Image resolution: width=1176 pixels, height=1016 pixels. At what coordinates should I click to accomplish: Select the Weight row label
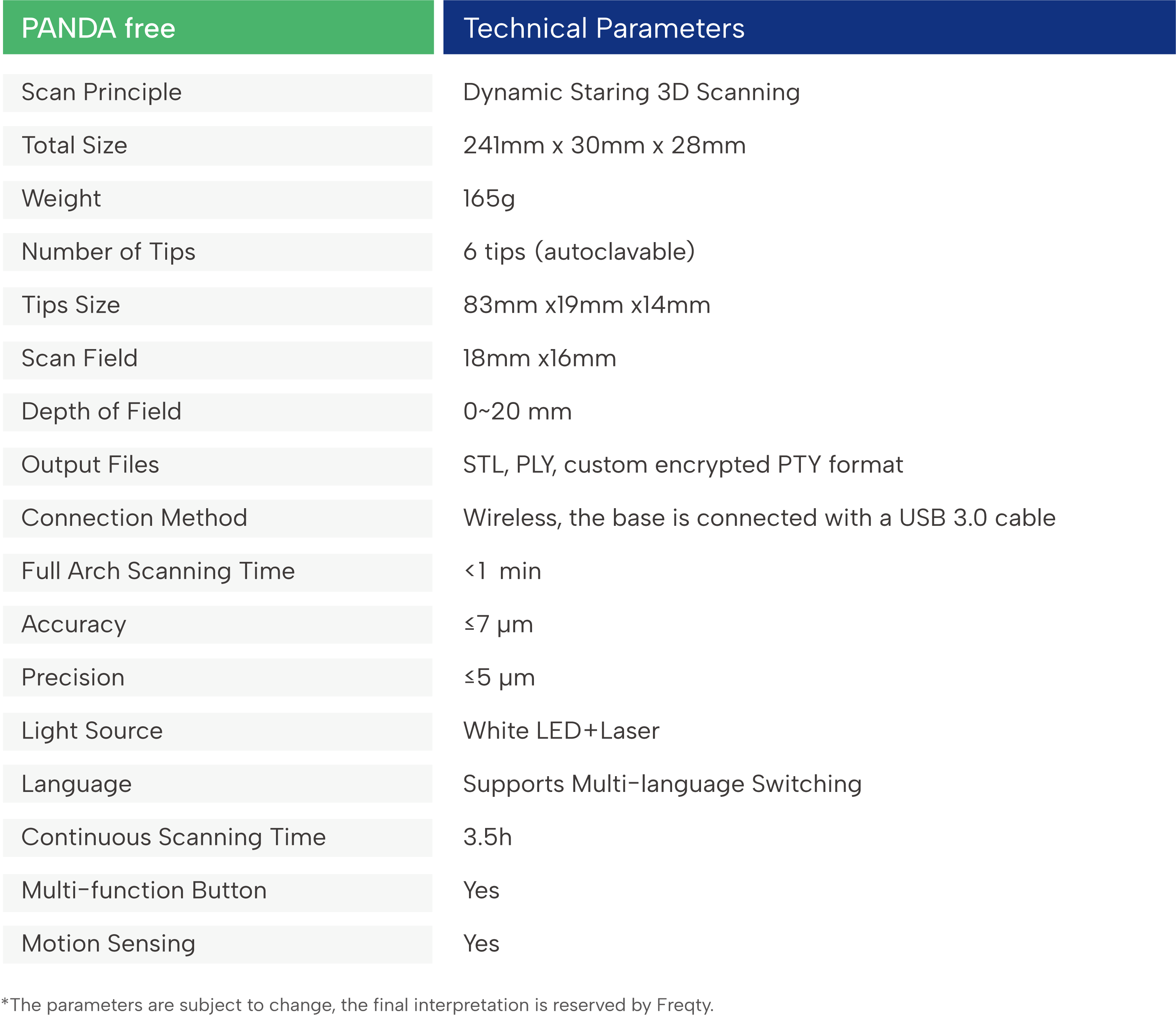point(217,199)
